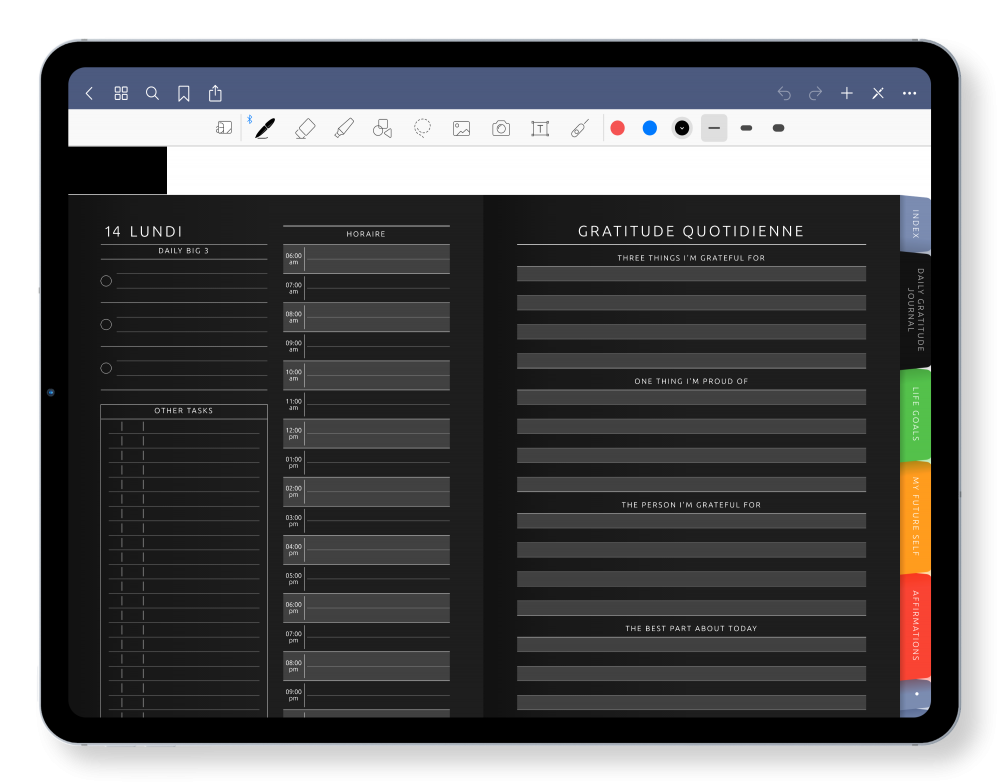Viewport: 1000px width, 783px height.
Task: Open search with the magnifier icon
Action: (152, 94)
